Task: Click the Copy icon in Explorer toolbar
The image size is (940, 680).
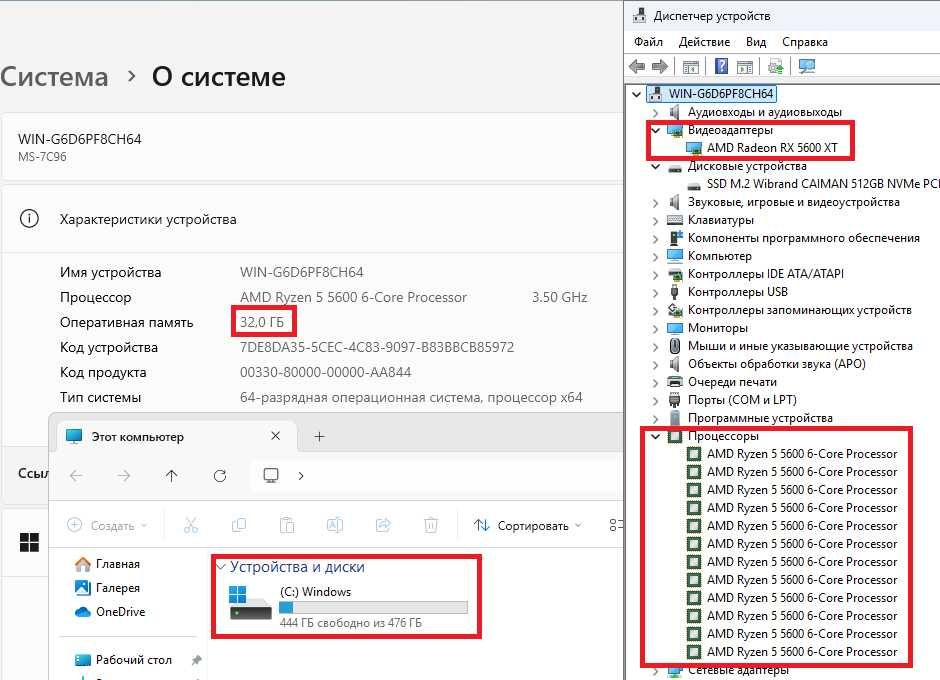Action: tap(239, 525)
